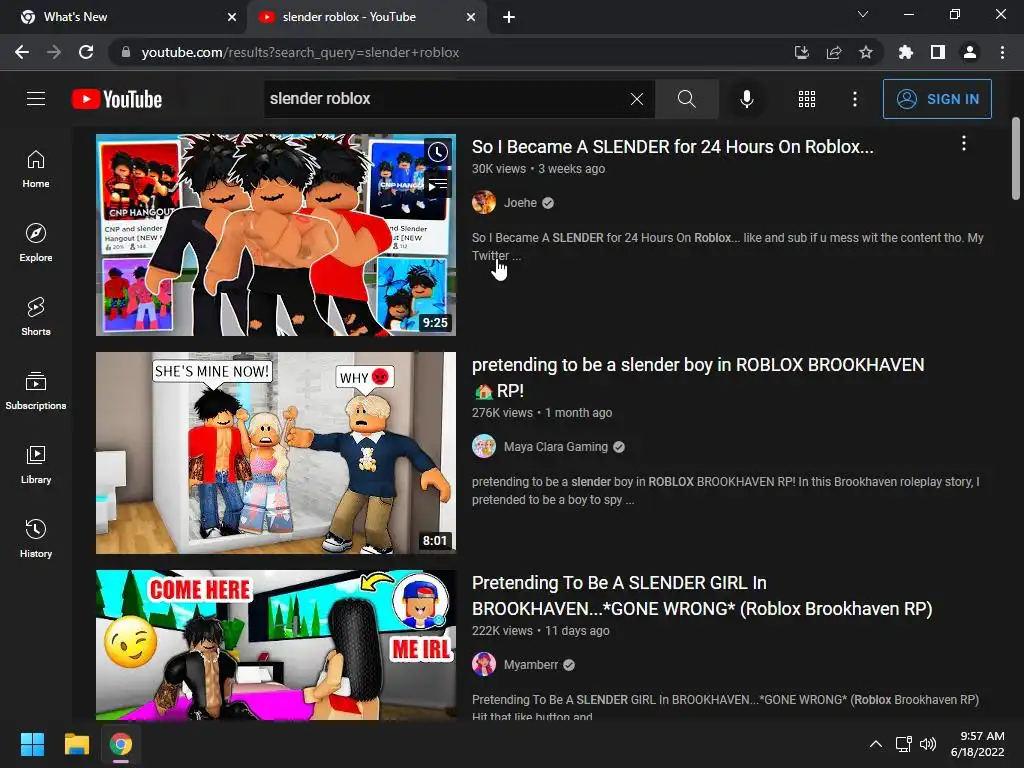Open 'So I Became A SLENDER for 24 Hours' title
The height and width of the screenshot is (768, 1024).
tap(673, 146)
